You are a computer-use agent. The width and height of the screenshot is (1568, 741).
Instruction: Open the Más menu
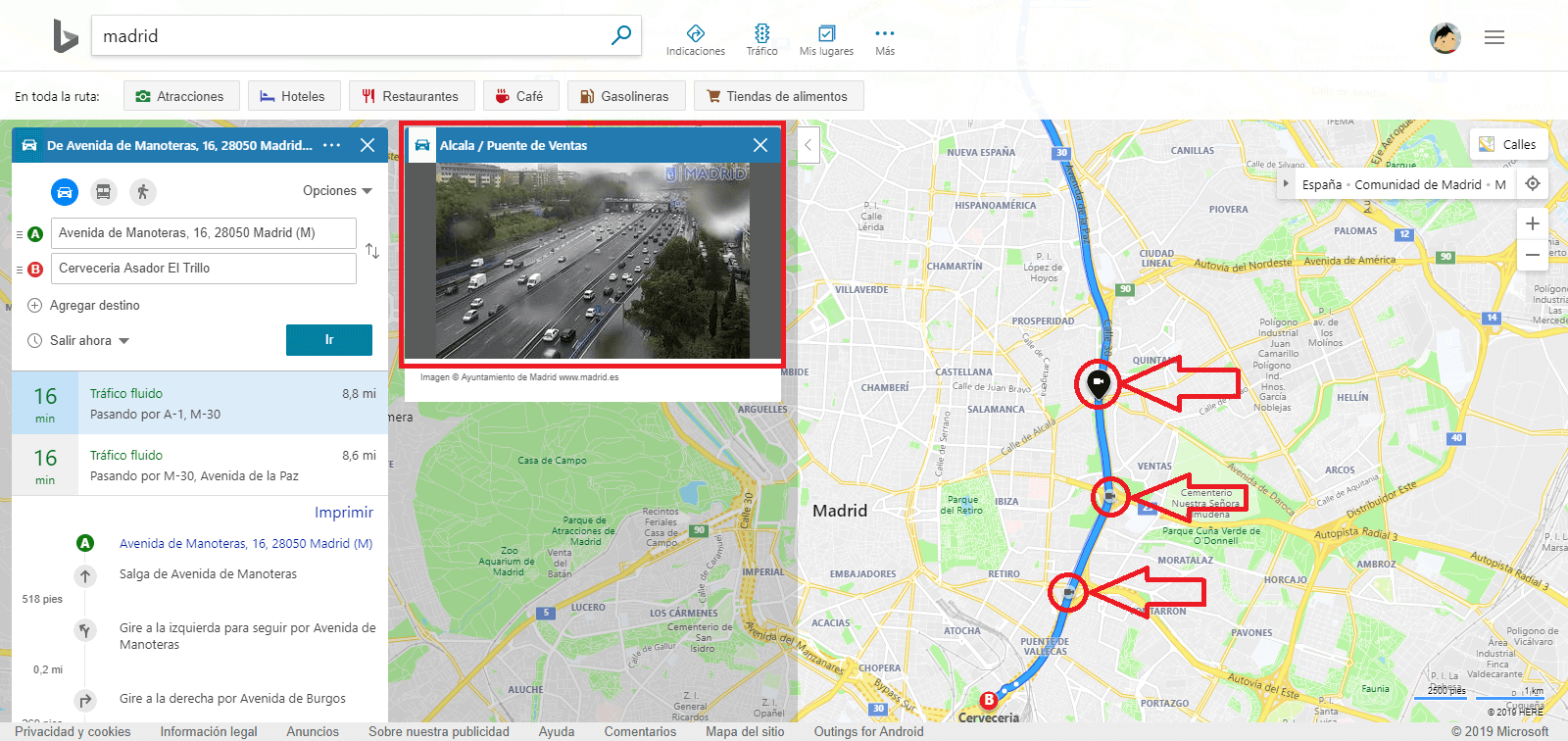885,40
